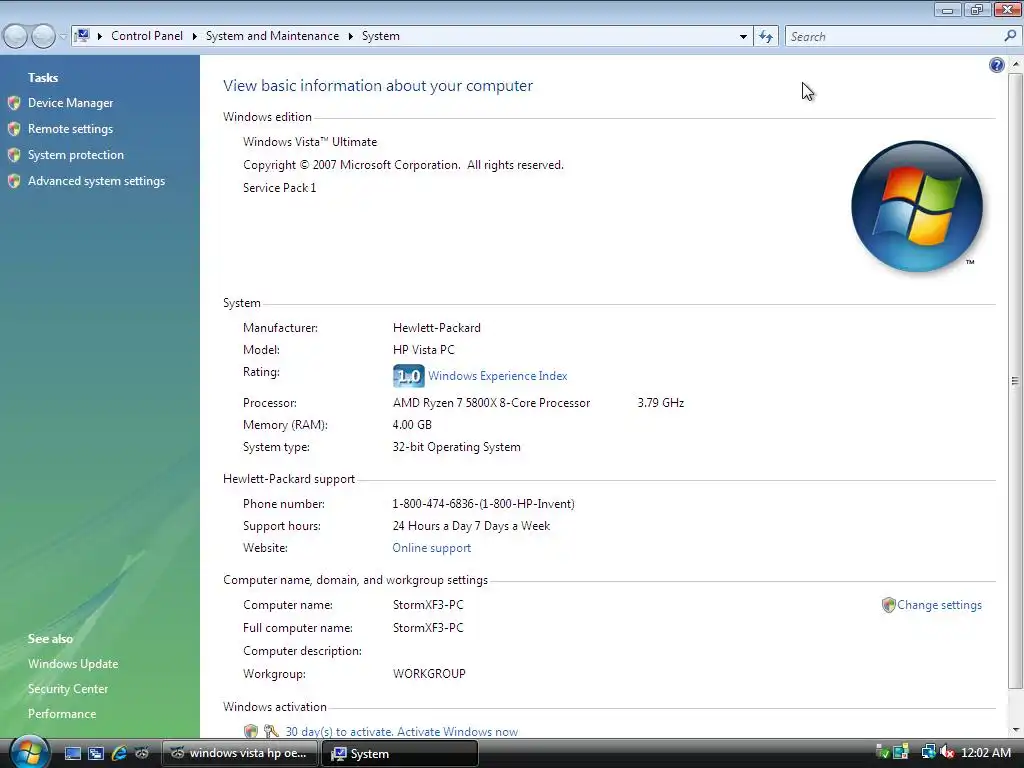Click the search magnifier icon

coord(1010,37)
